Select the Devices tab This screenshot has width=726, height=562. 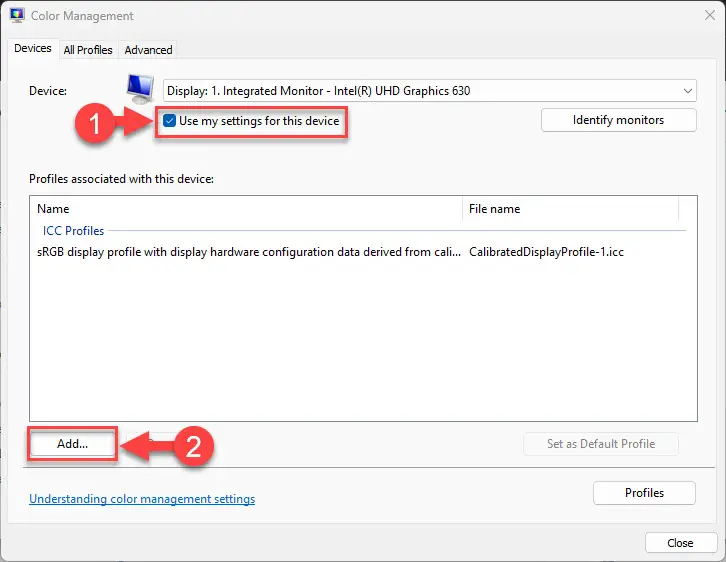tap(32, 48)
